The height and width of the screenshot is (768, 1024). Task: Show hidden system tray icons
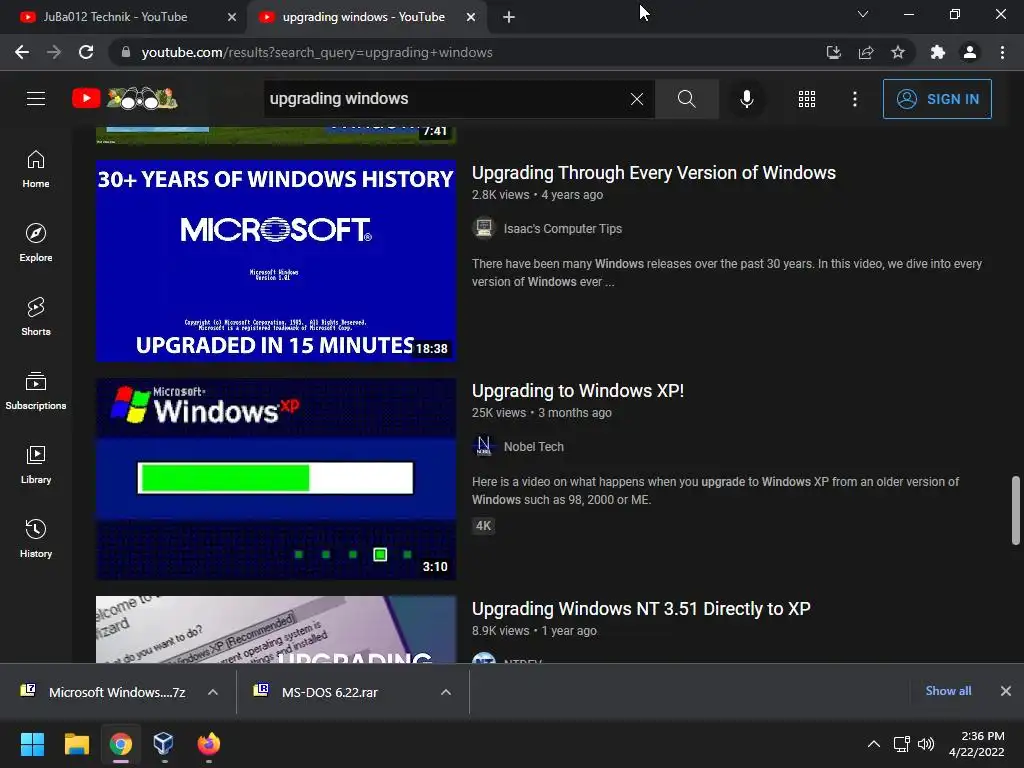point(874,744)
